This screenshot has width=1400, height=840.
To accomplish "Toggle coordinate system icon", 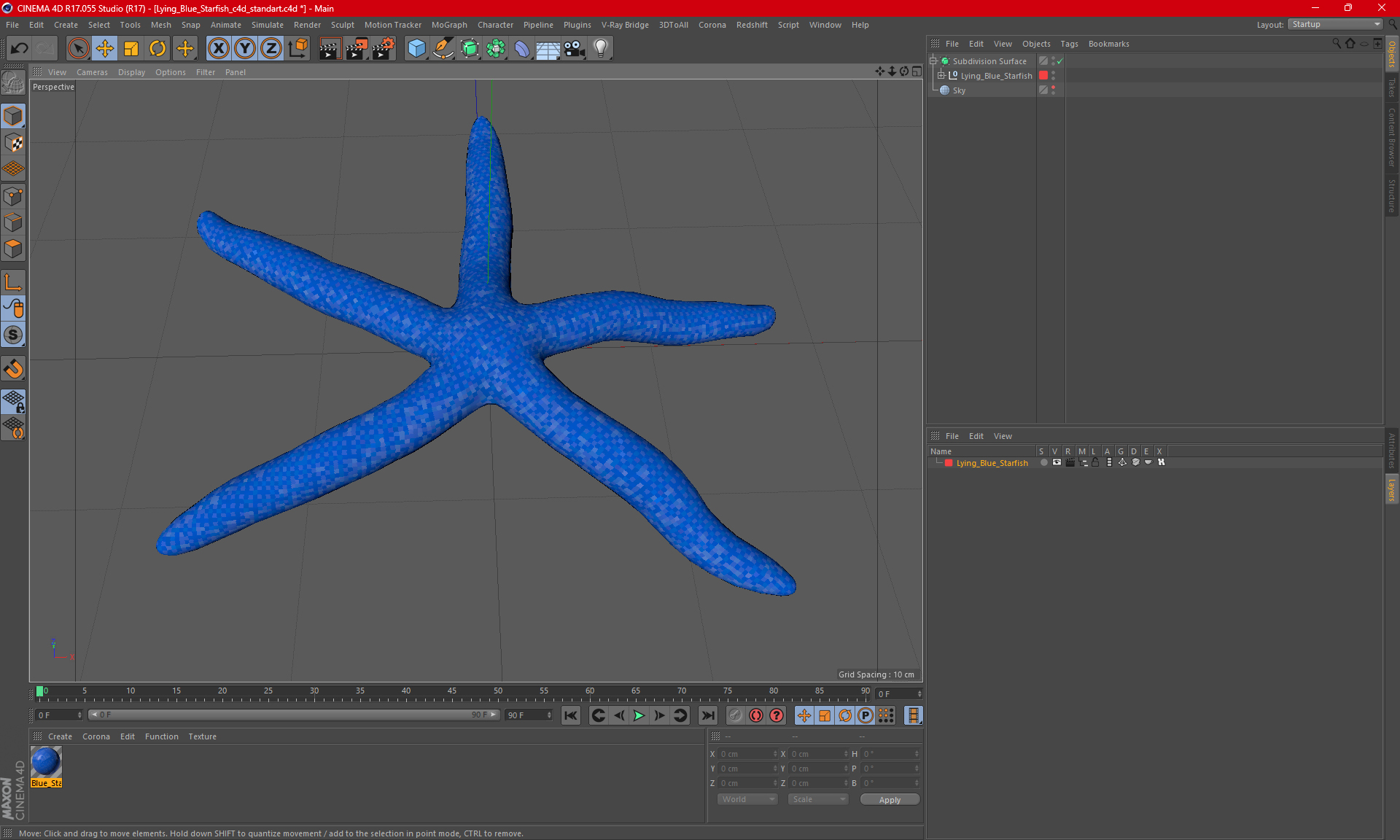I will coord(297,49).
